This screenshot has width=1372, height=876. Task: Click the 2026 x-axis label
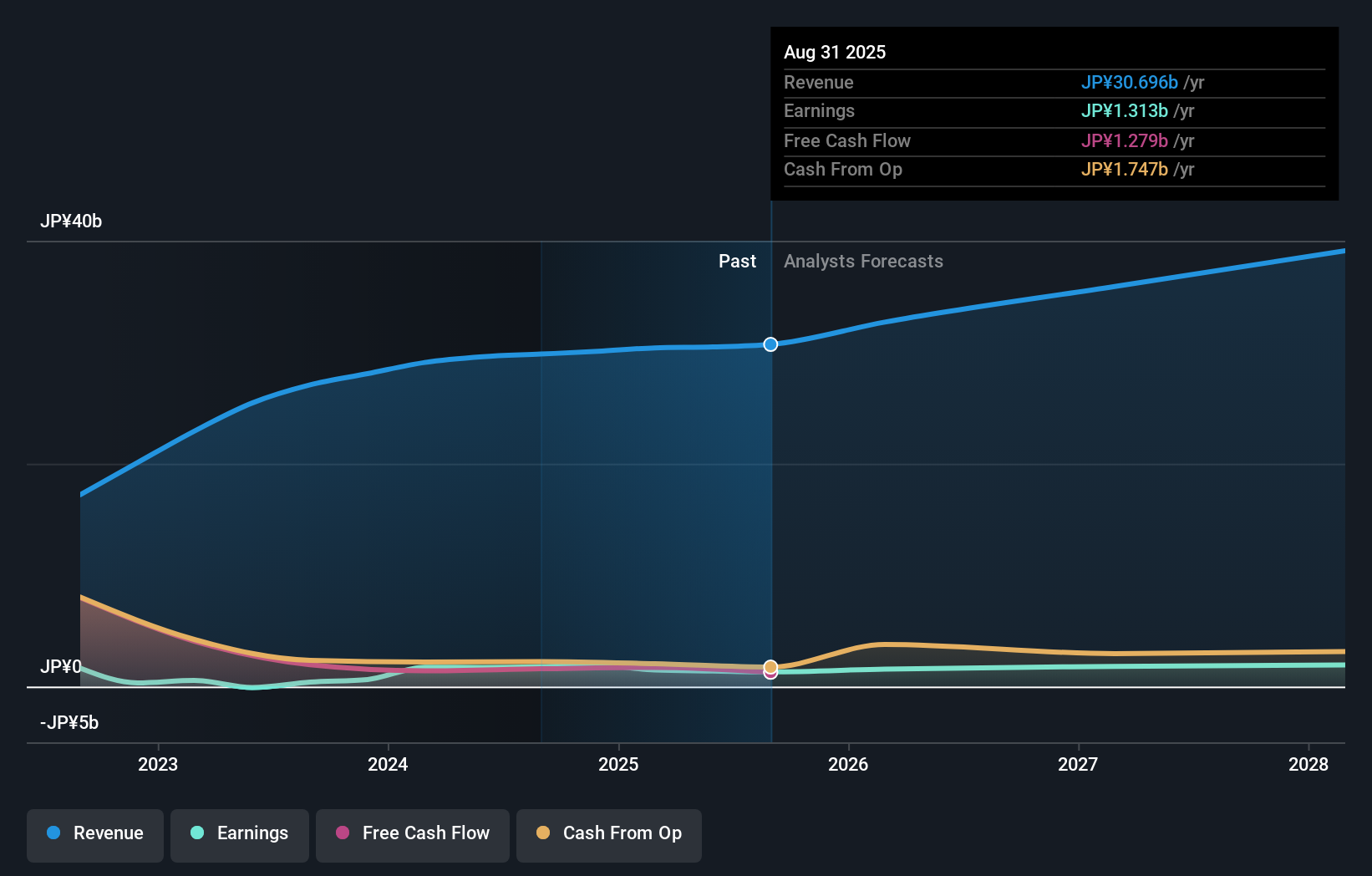pyautogui.click(x=848, y=764)
